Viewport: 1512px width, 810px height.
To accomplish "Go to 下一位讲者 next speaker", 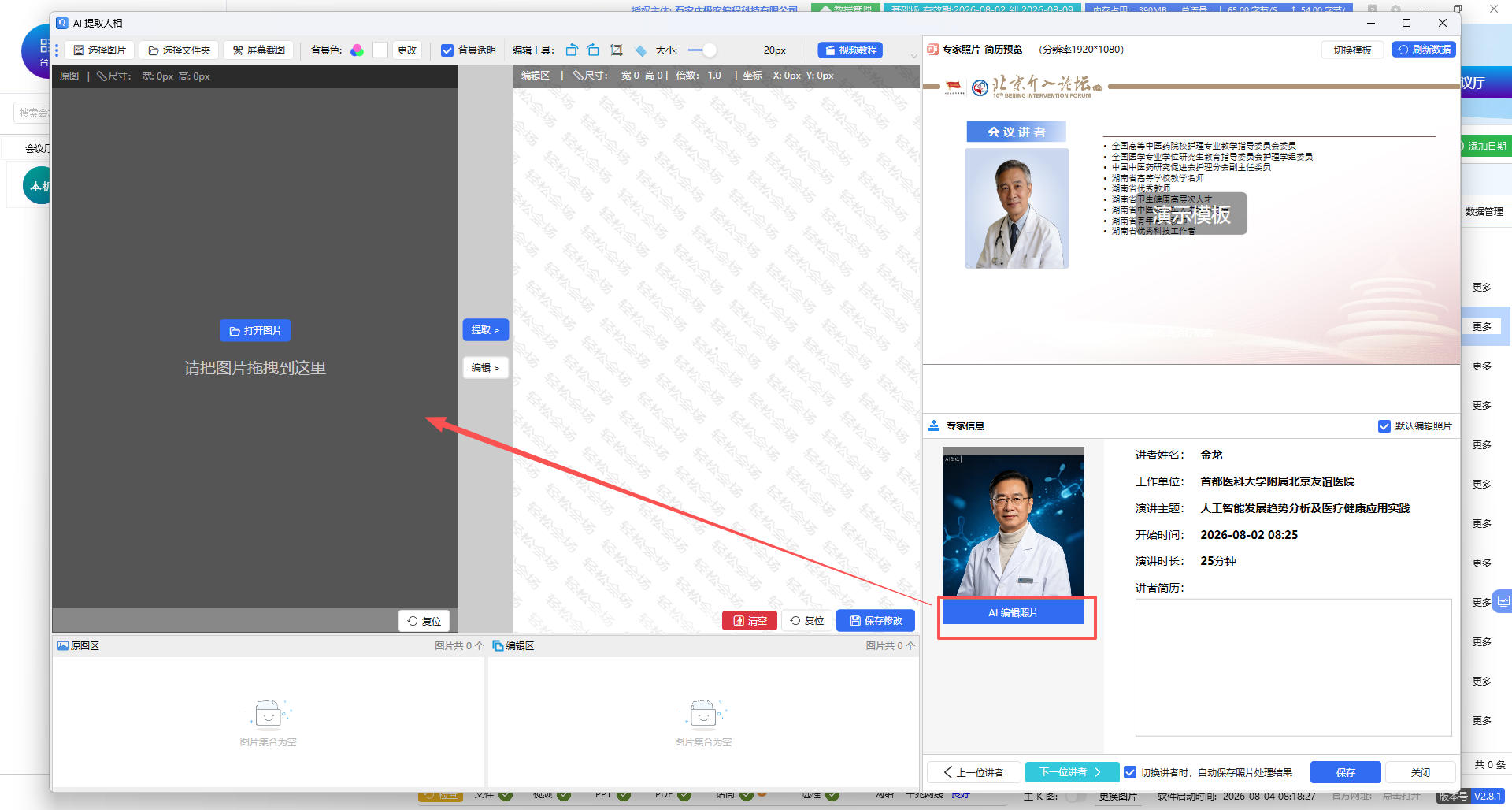I will (1071, 773).
